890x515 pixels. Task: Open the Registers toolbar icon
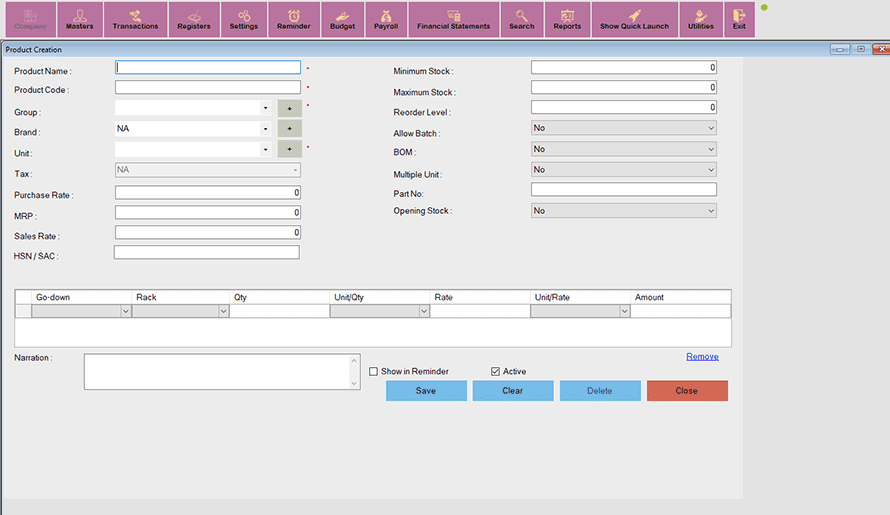coord(194,19)
